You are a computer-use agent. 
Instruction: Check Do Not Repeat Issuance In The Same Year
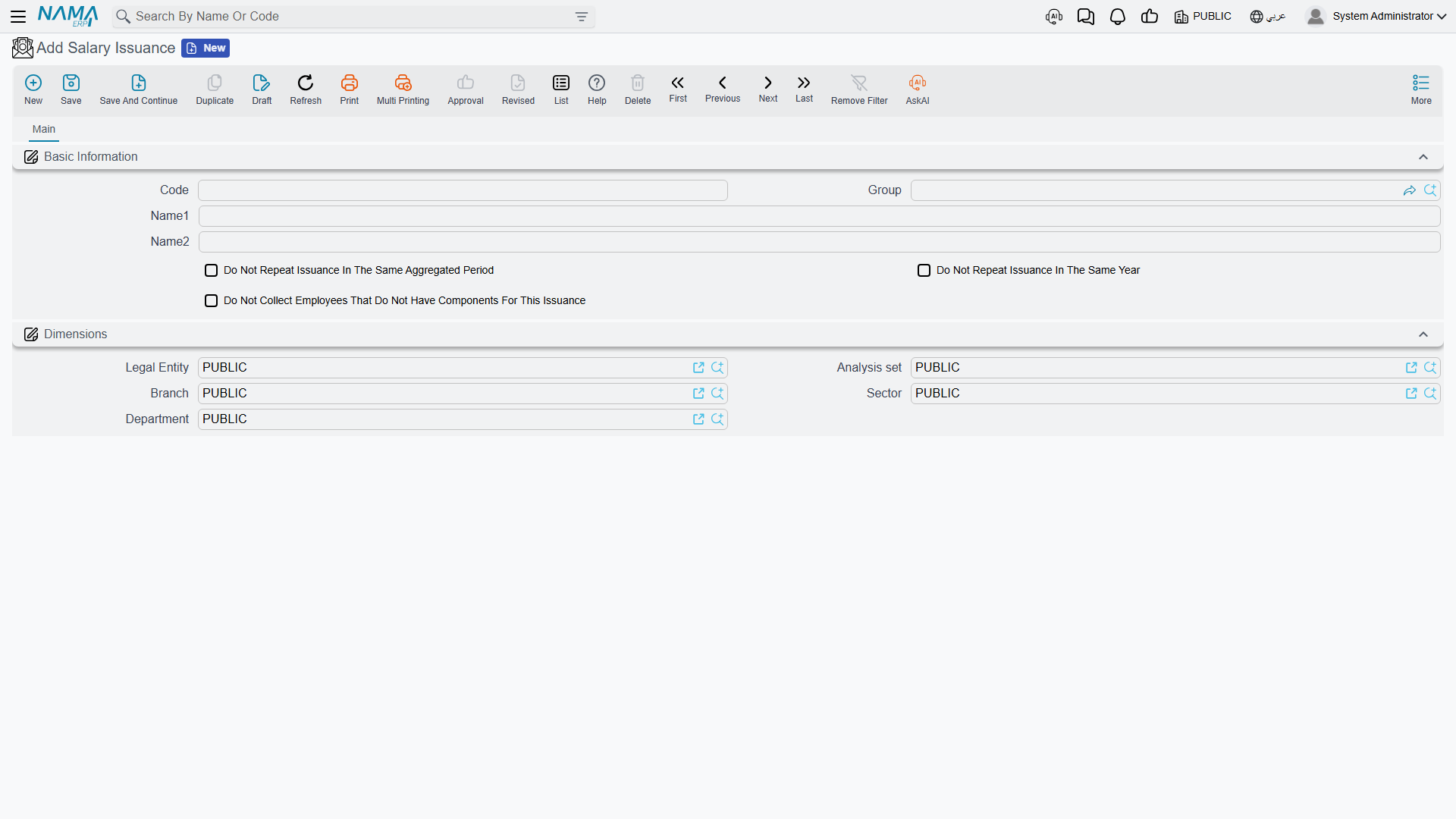click(924, 271)
